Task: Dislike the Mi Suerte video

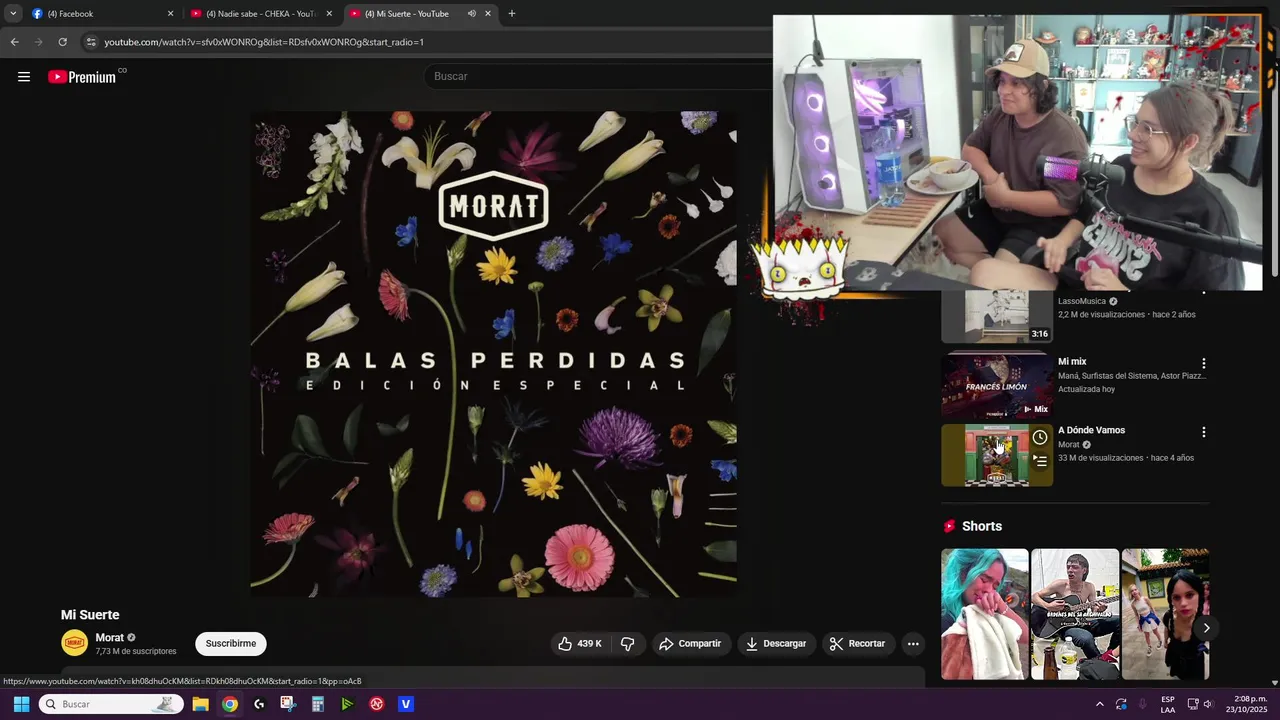Action: [628, 644]
